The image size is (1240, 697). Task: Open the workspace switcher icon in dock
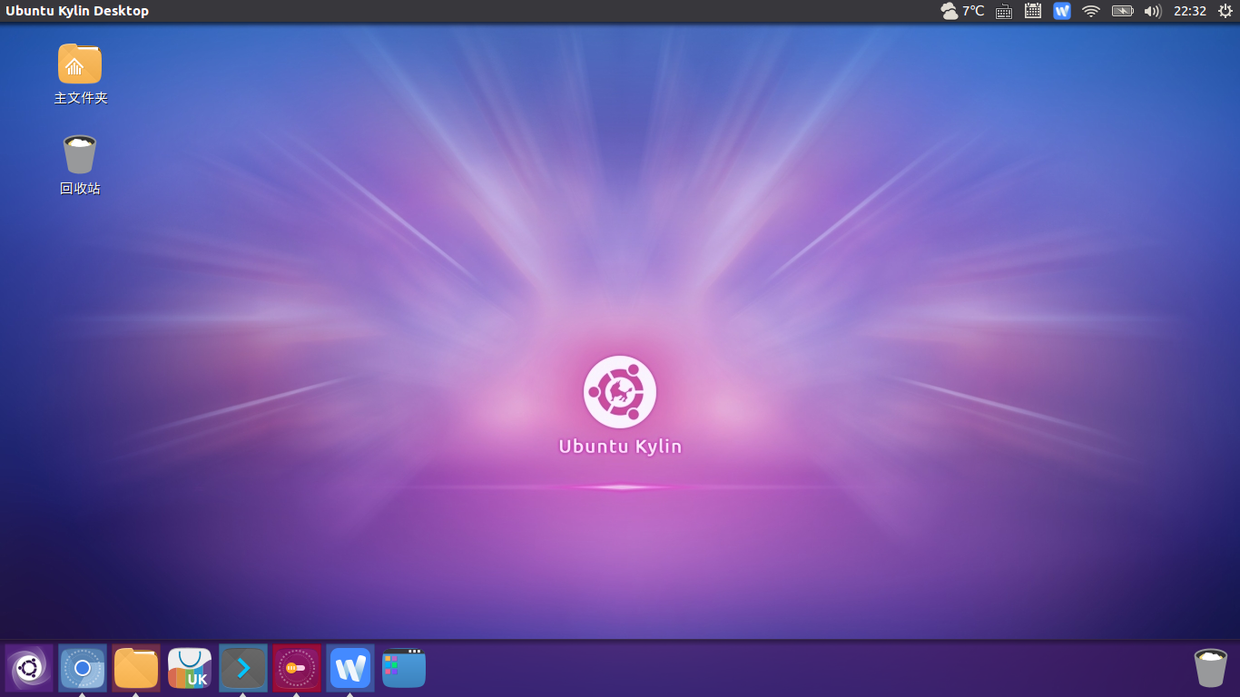404,668
